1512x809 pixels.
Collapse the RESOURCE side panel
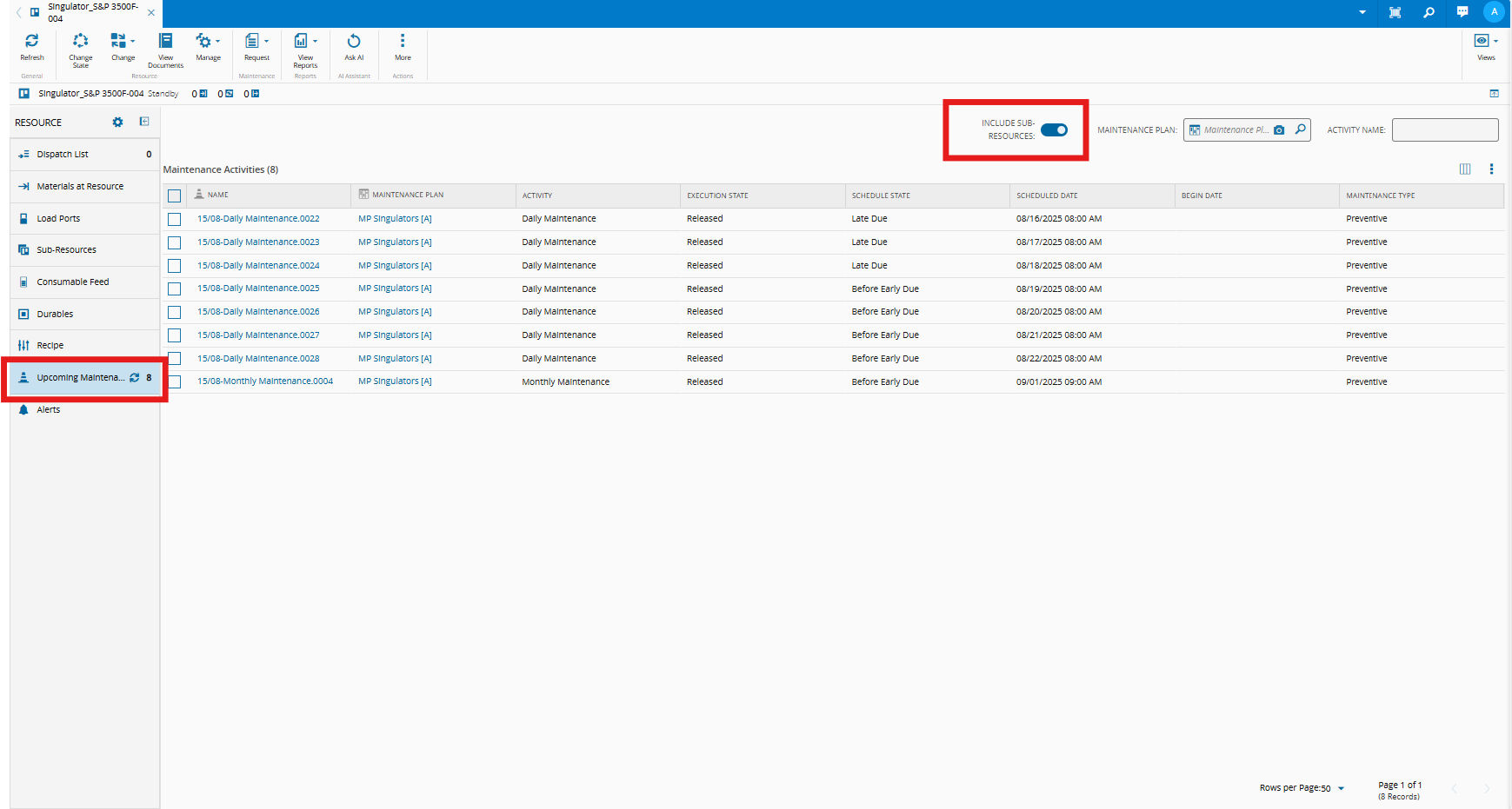click(144, 122)
